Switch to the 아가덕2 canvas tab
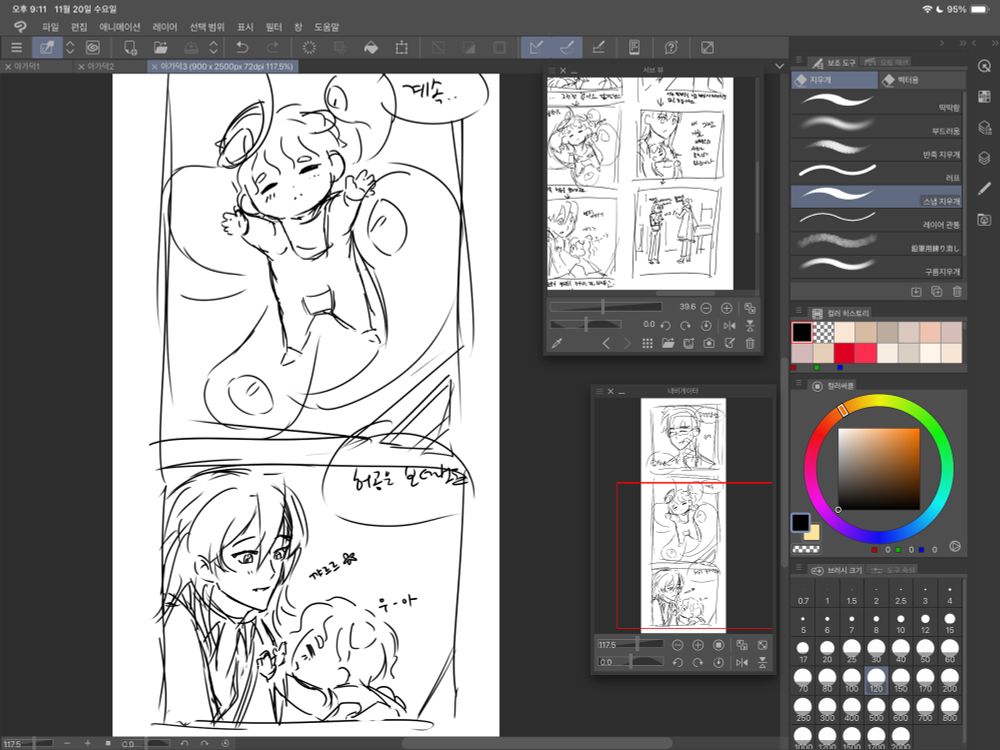 (101, 66)
